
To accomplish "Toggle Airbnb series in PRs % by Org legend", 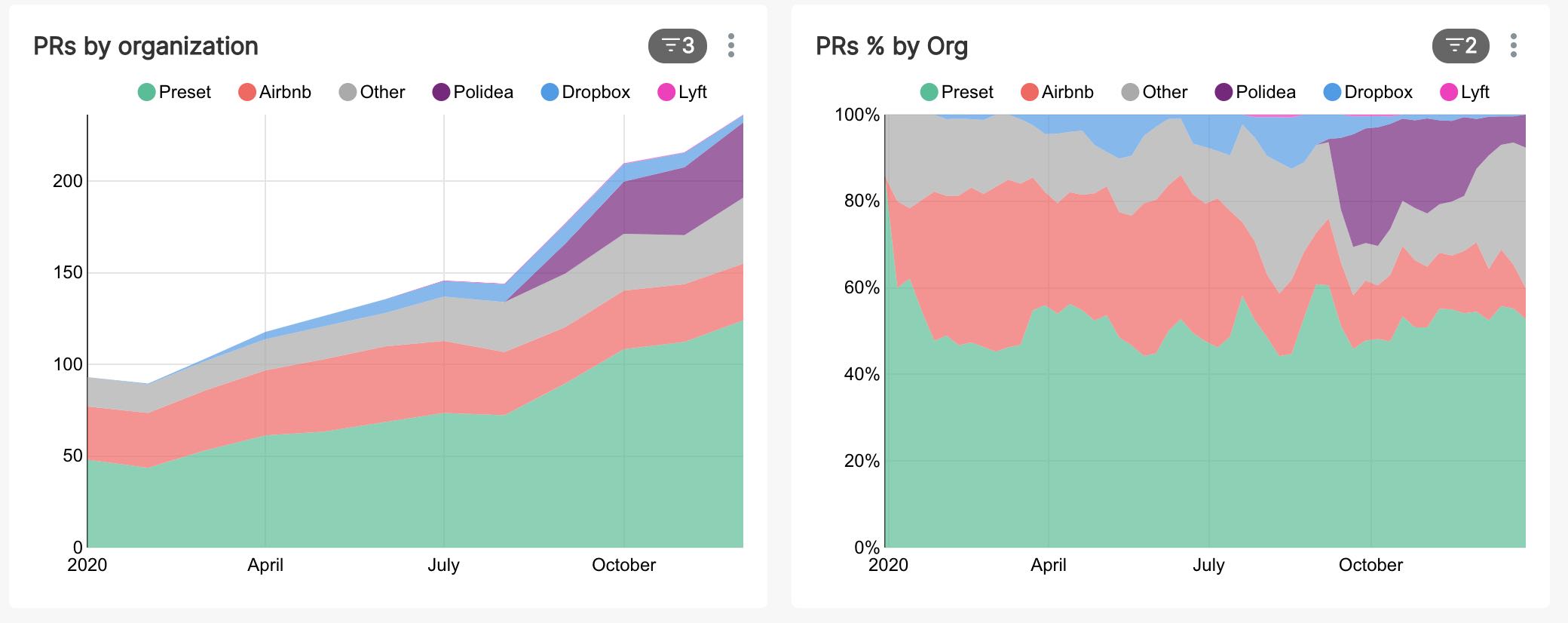I will pyautogui.click(x=1058, y=92).
